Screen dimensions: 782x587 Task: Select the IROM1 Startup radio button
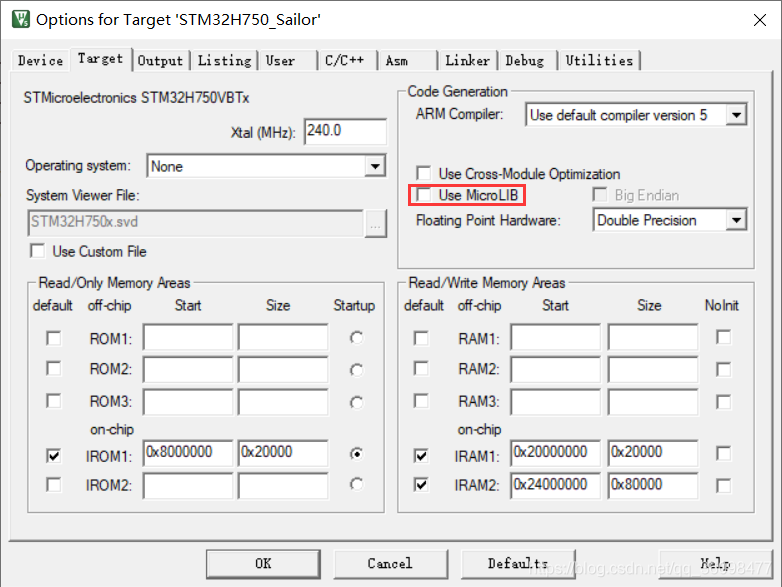356,454
